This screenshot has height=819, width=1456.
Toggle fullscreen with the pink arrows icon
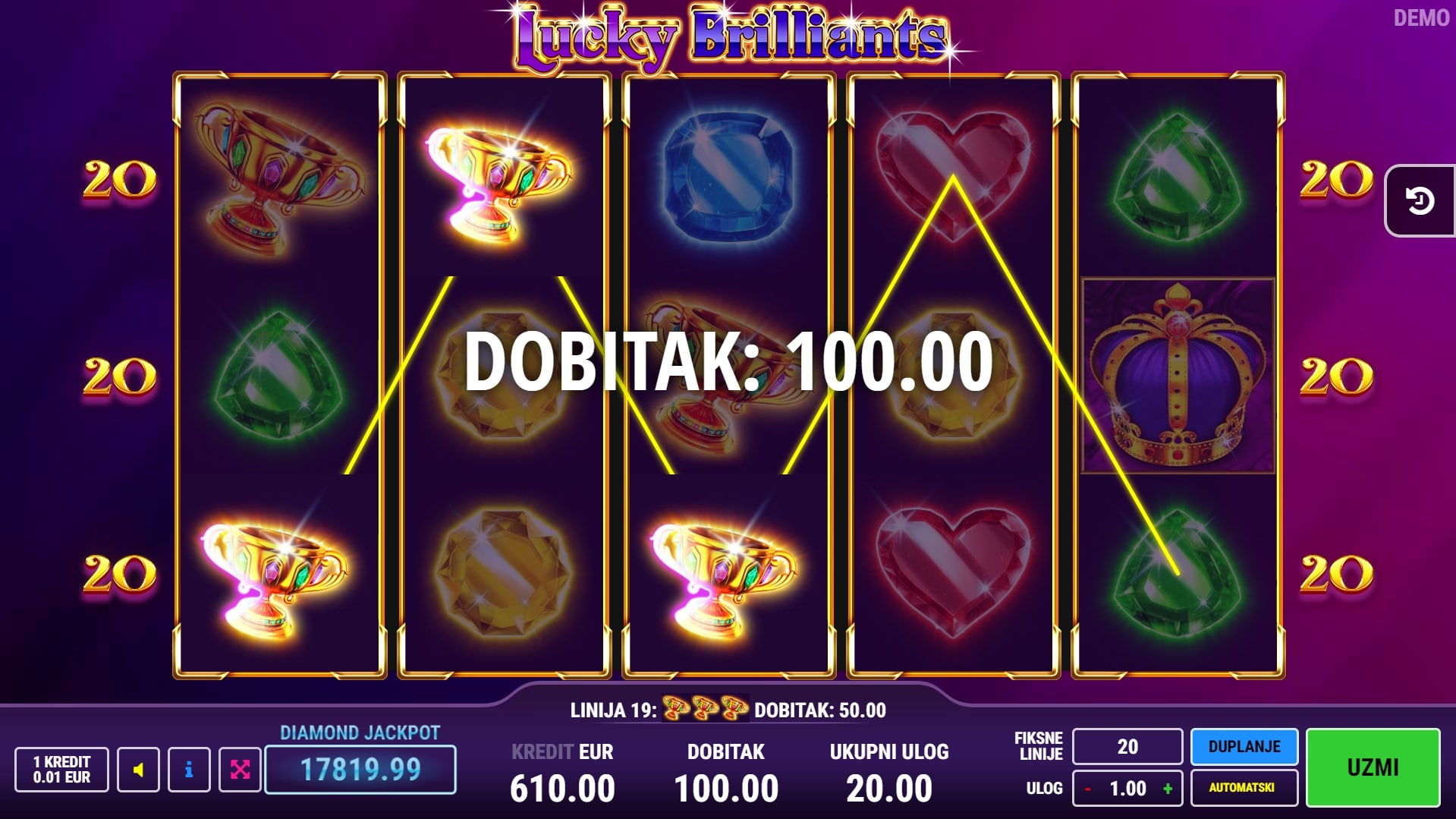240,770
